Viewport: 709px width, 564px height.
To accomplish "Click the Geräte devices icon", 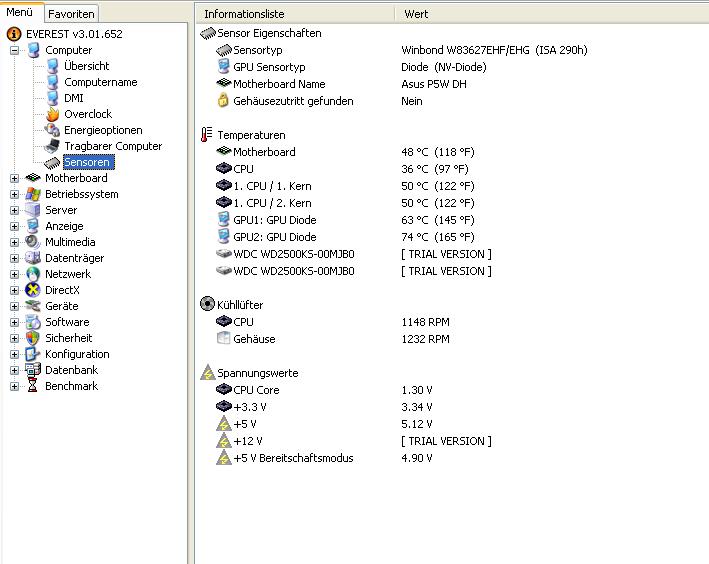I will pyautogui.click(x=33, y=306).
